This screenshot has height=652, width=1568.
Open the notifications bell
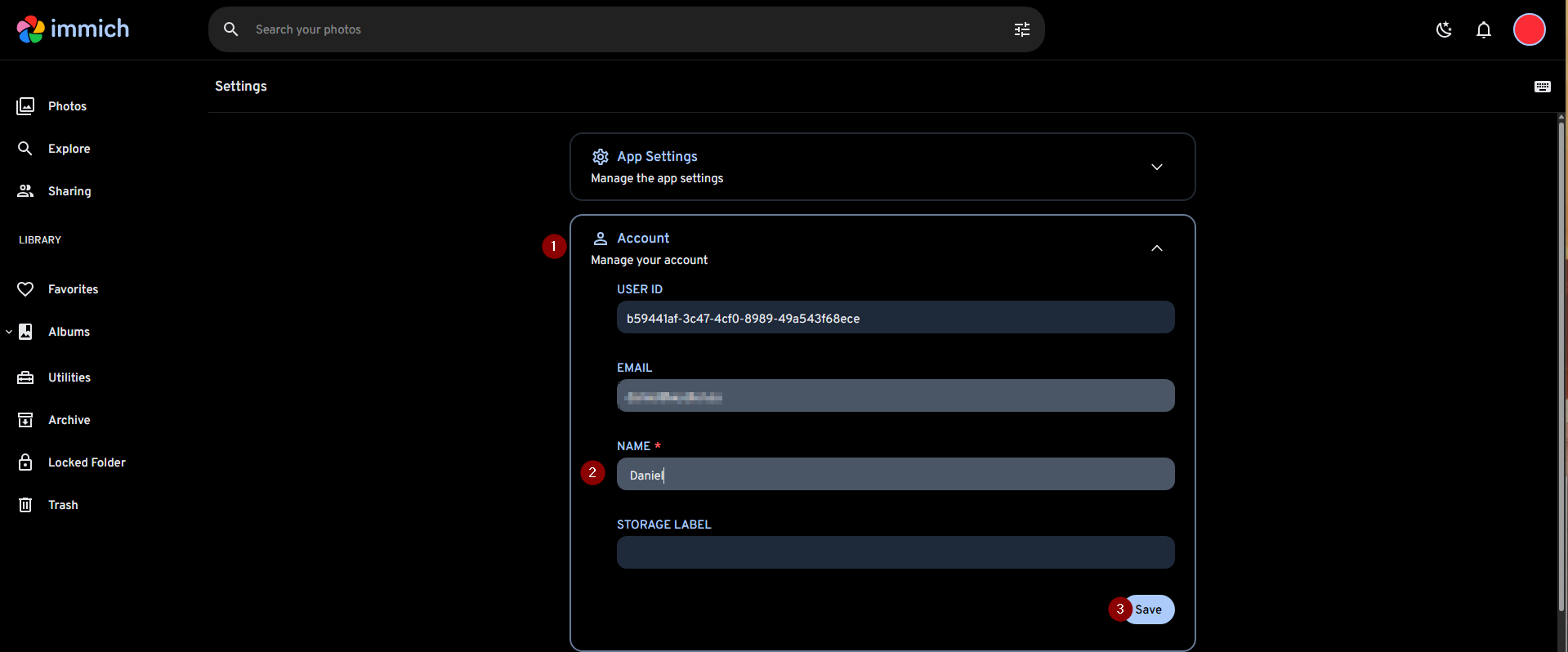pyautogui.click(x=1483, y=29)
